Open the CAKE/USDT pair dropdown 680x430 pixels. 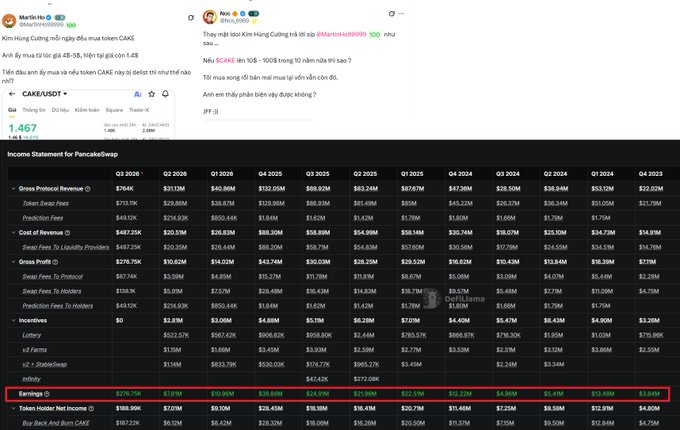click(45, 94)
